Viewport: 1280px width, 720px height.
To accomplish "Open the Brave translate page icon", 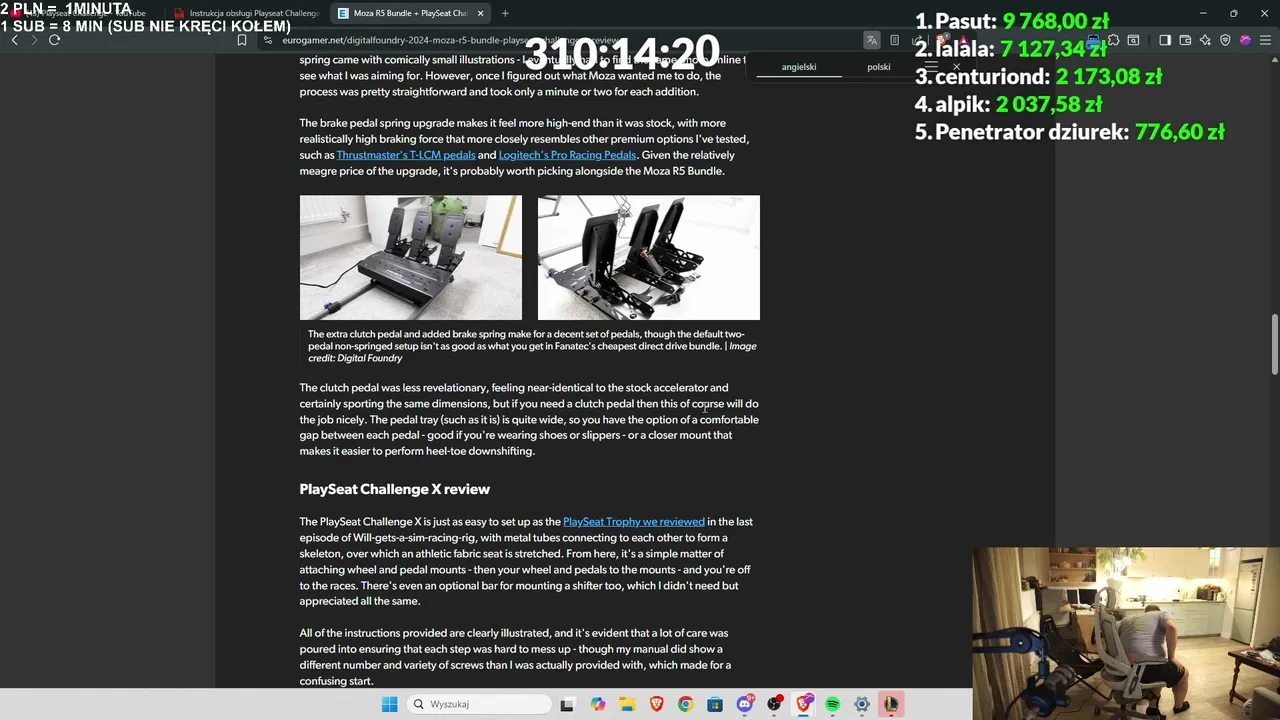I will [x=872, y=40].
